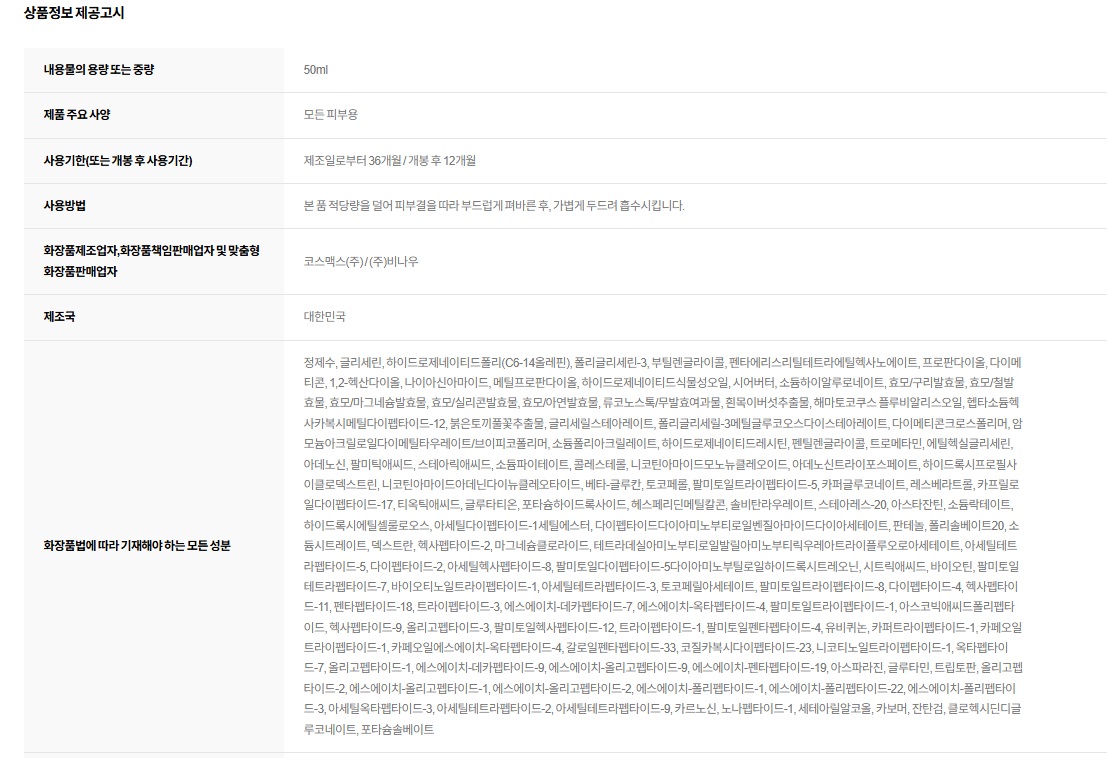Click the 유비퀴논 ingredient in the list

pyautogui.click(x=841, y=627)
